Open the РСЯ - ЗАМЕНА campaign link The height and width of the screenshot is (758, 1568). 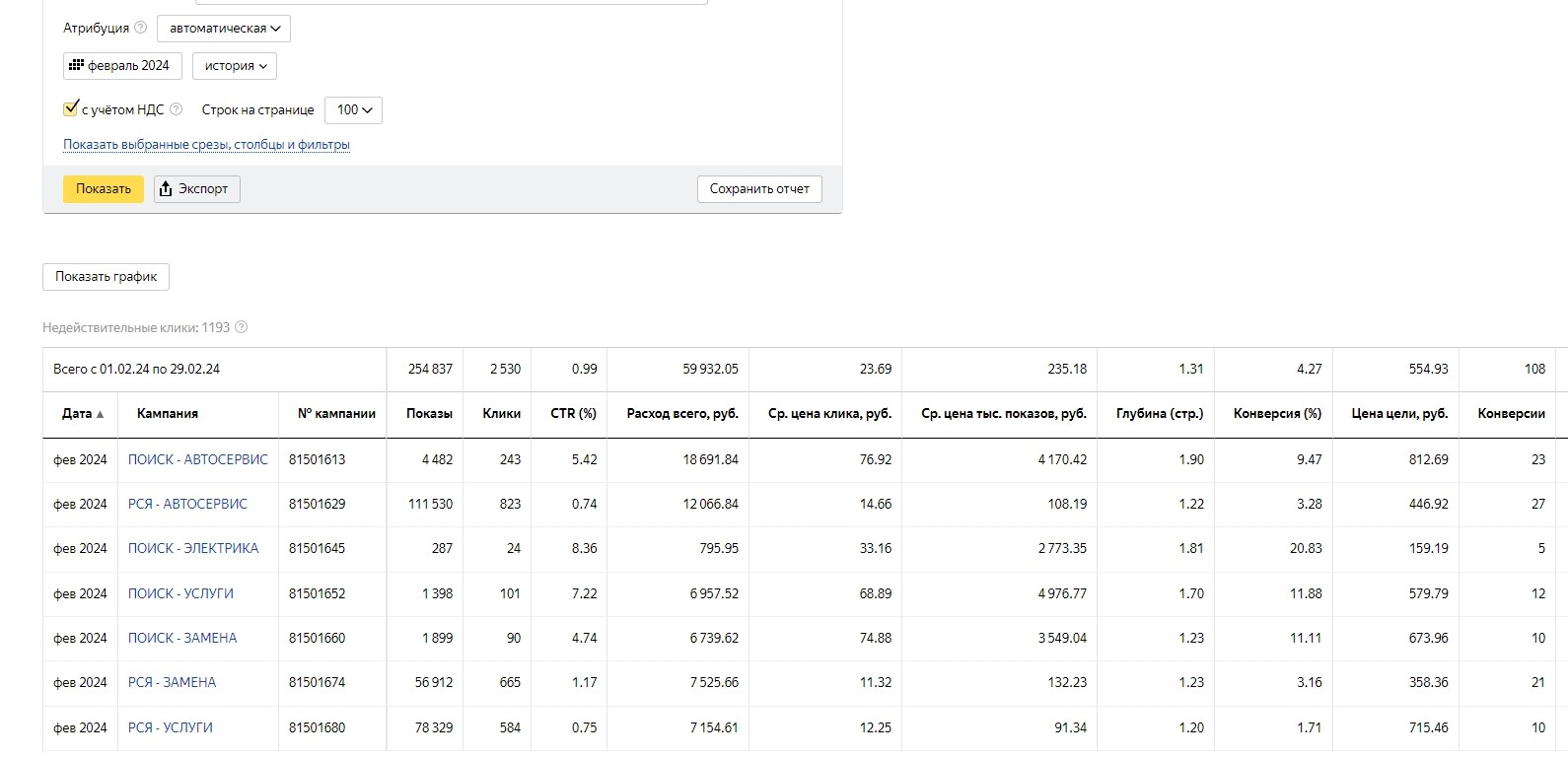tap(172, 682)
